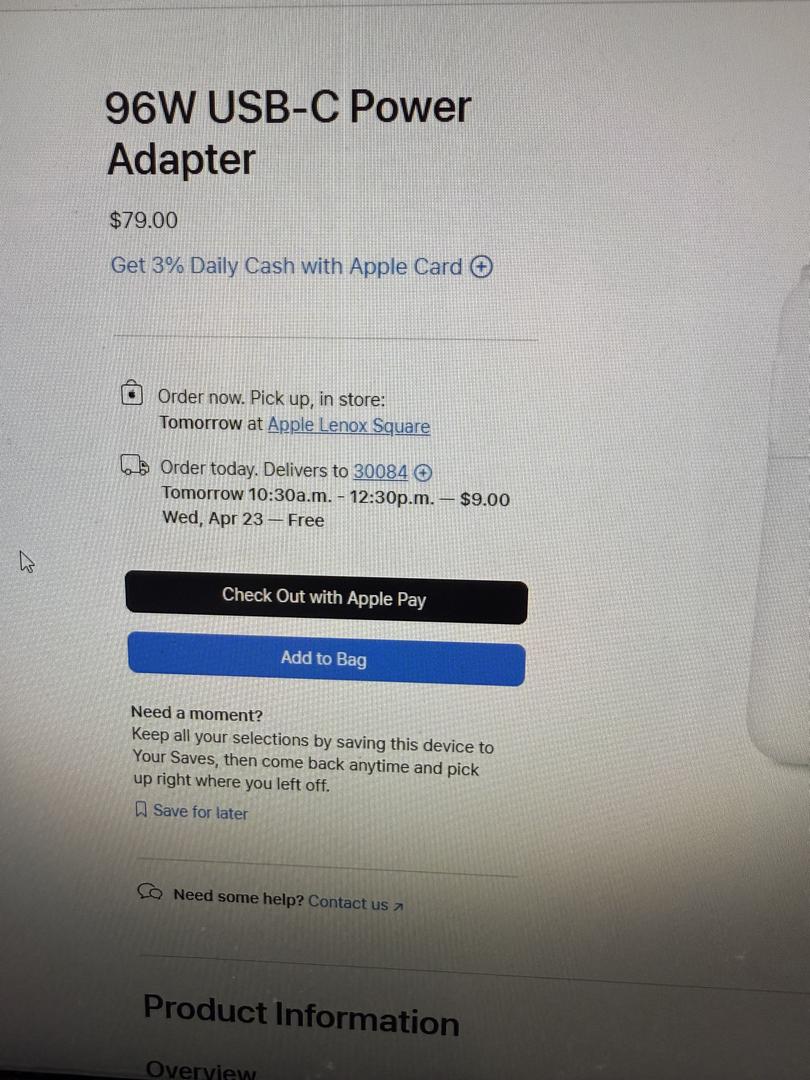Click the 96W USB-C Power Adapter title
Viewport: 810px width, 1080px height.
pyautogui.click(x=288, y=133)
